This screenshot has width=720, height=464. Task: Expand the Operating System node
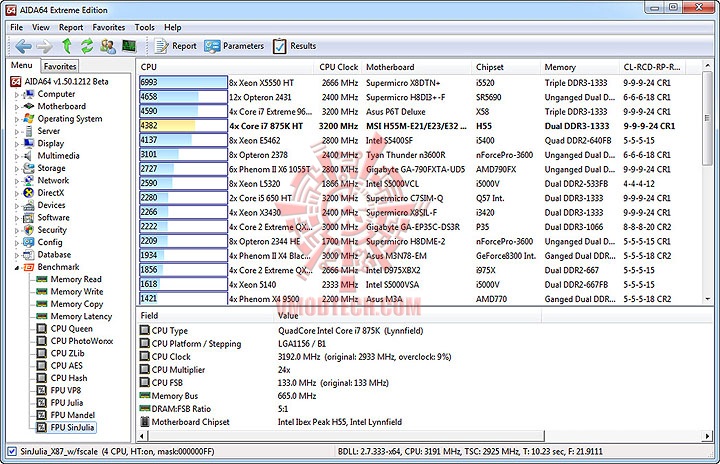(x=17, y=119)
